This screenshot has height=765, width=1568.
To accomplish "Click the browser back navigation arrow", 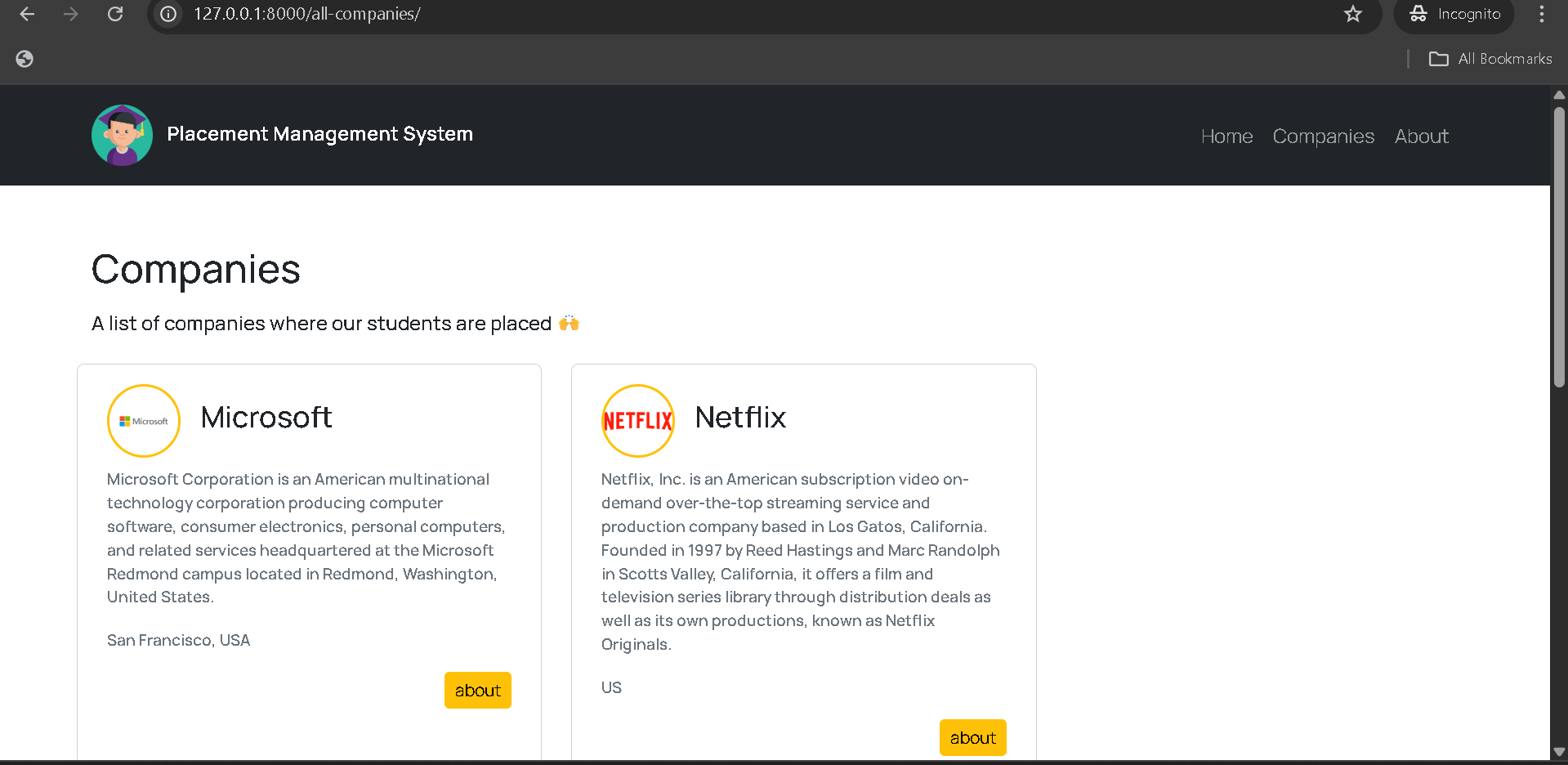I will tap(26, 14).
